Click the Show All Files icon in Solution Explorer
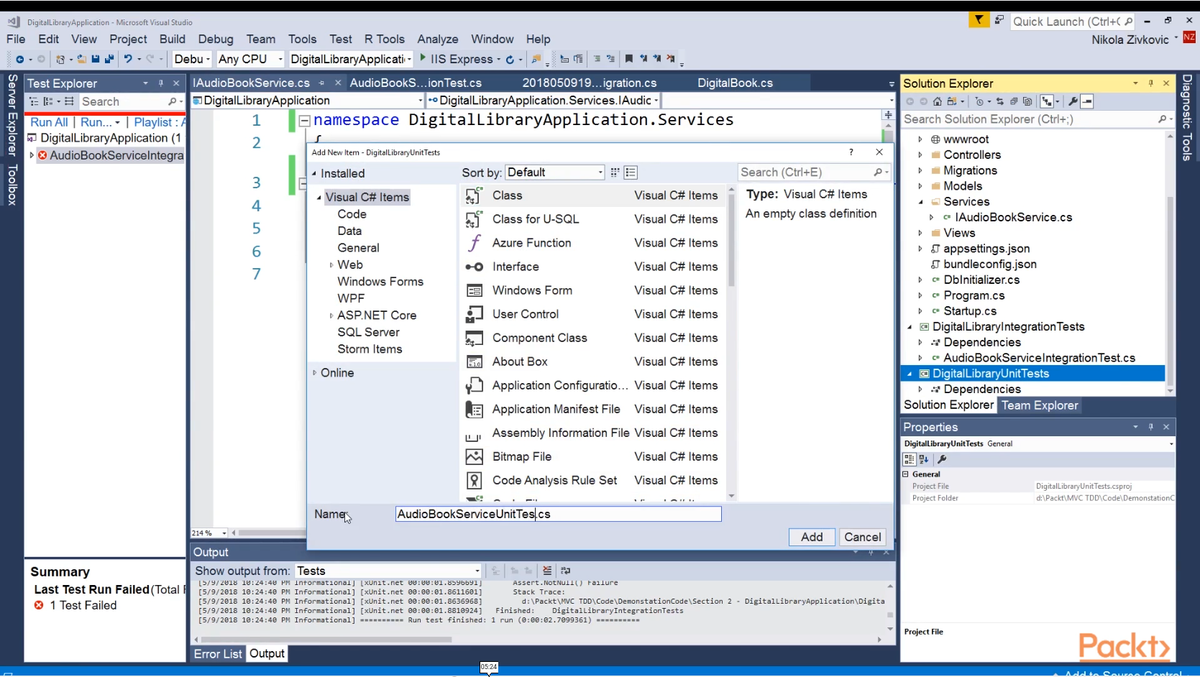 [x=1027, y=101]
